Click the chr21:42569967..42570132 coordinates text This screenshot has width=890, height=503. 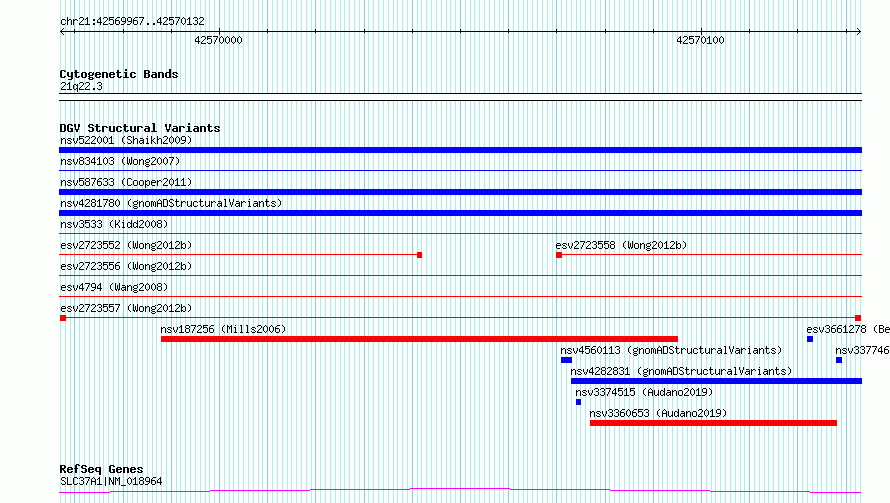pos(132,21)
